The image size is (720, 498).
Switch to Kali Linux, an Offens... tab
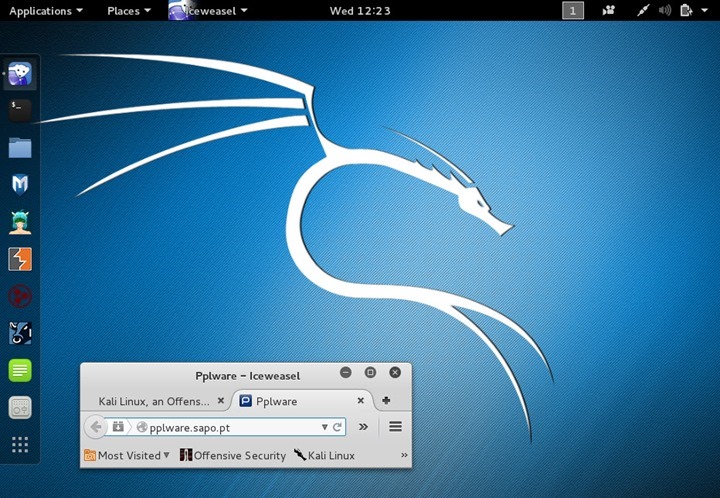154,402
